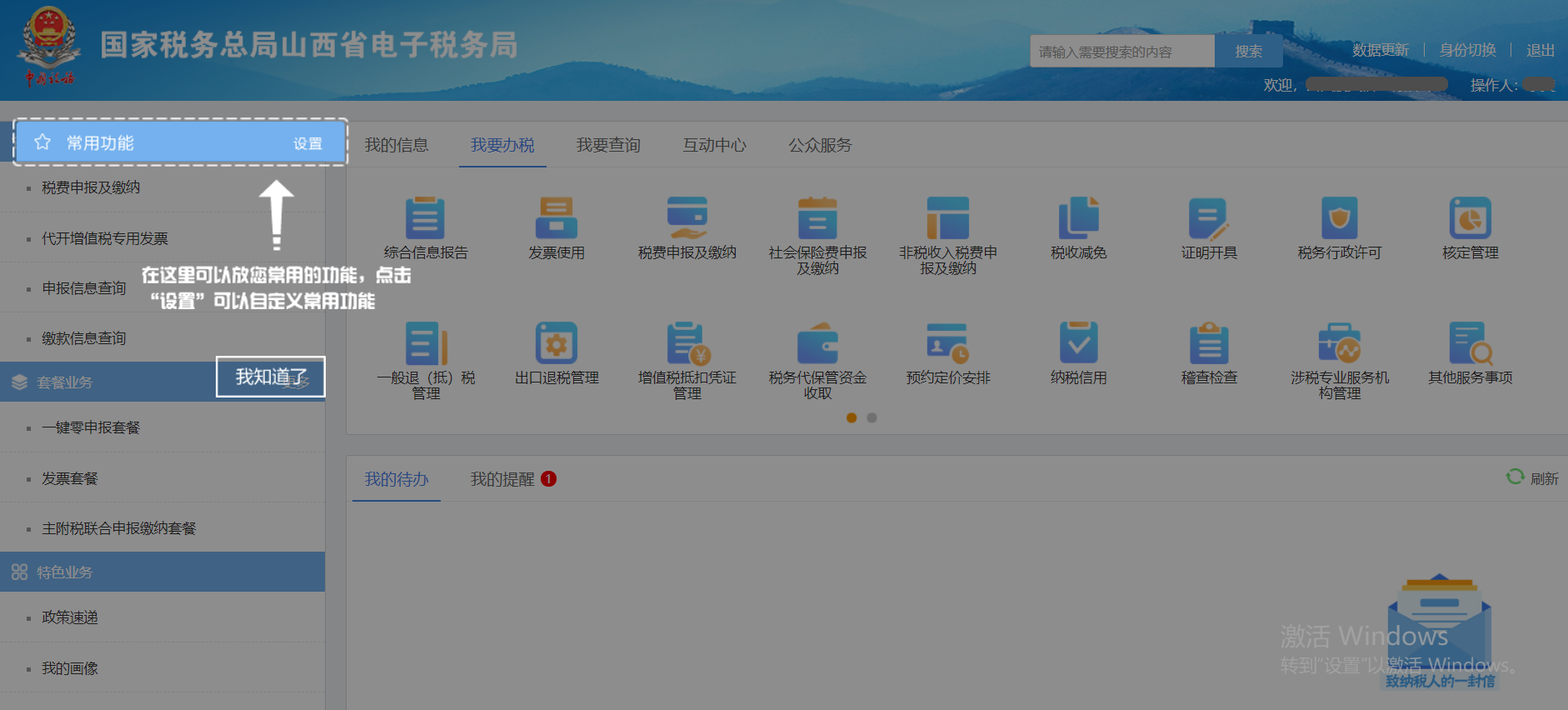
Task: Open 核定管理 icon
Action: click(1471, 219)
